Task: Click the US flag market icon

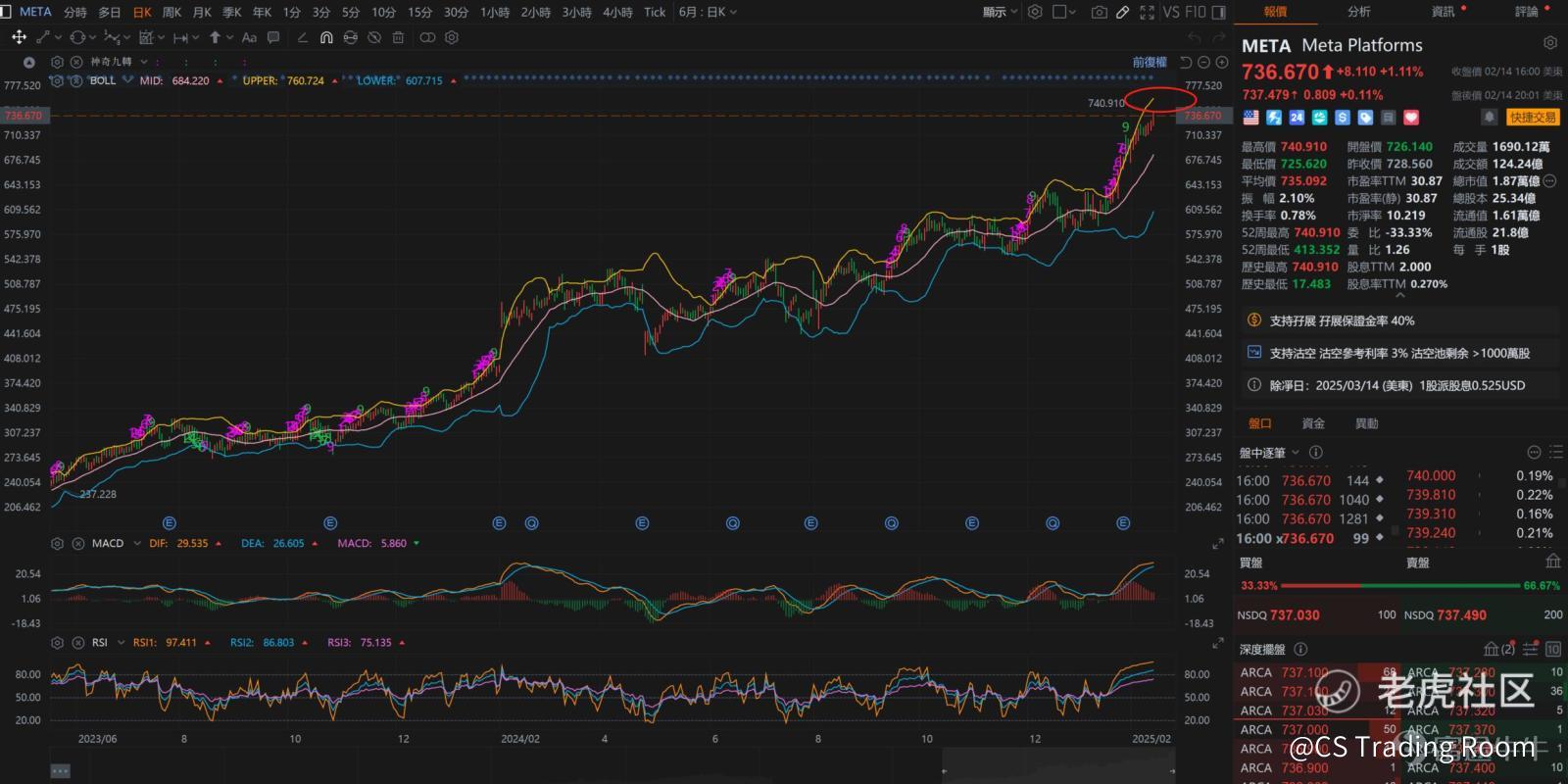Action: point(1250,117)
